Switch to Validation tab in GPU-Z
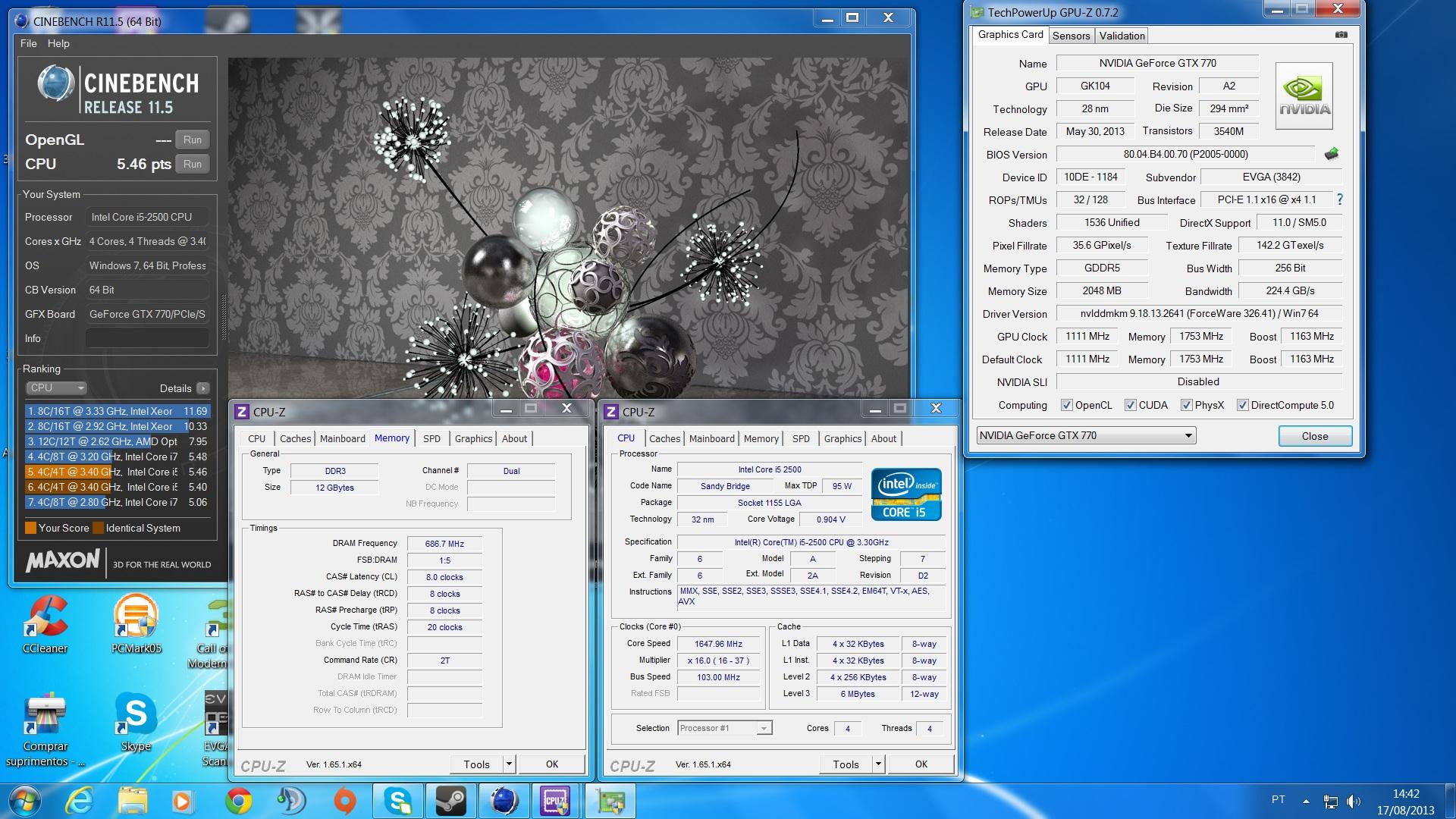This screenshot has height=819, width=1456. tap(1122, 36)
